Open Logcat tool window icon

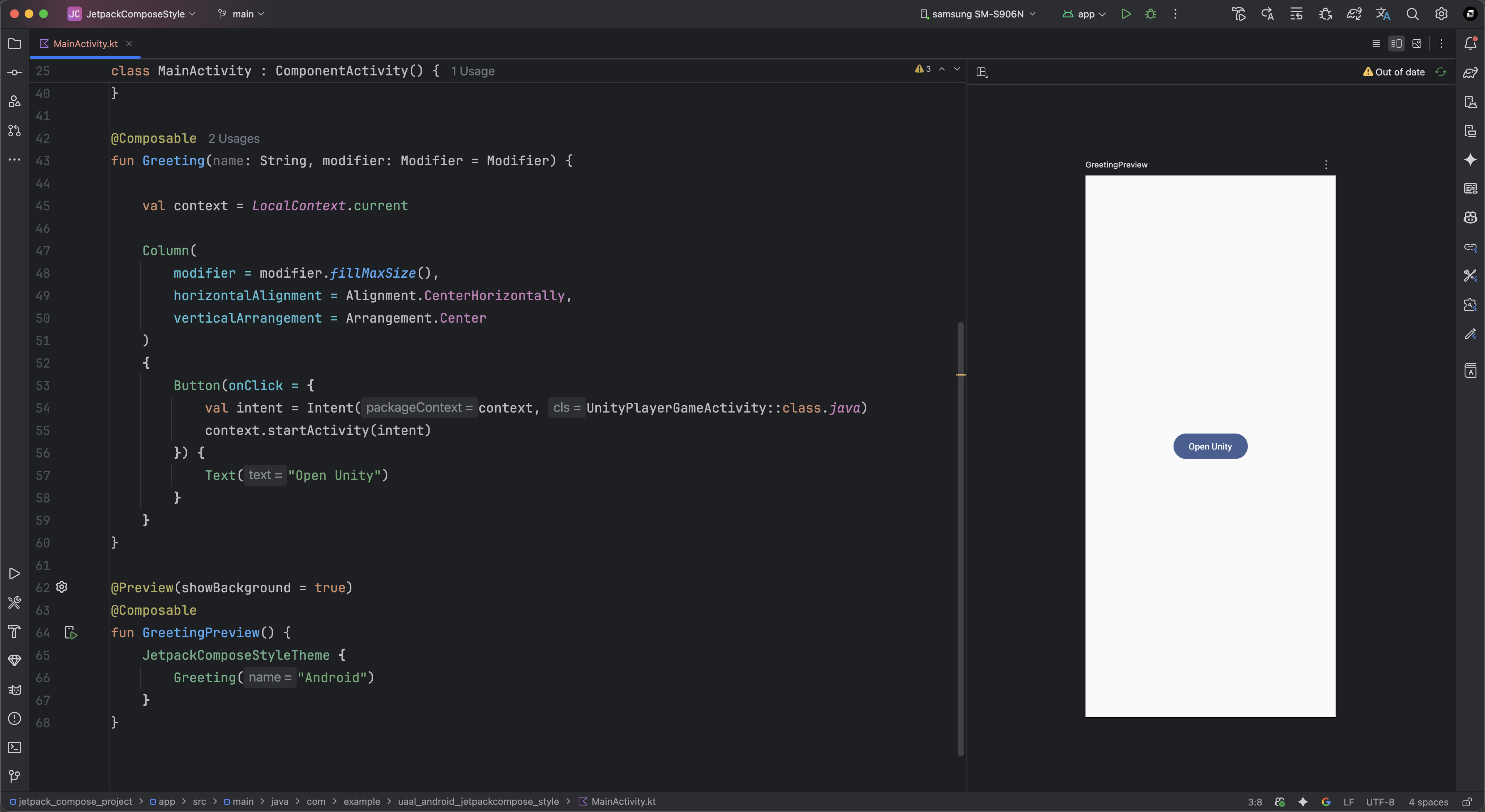coord(15,690)
